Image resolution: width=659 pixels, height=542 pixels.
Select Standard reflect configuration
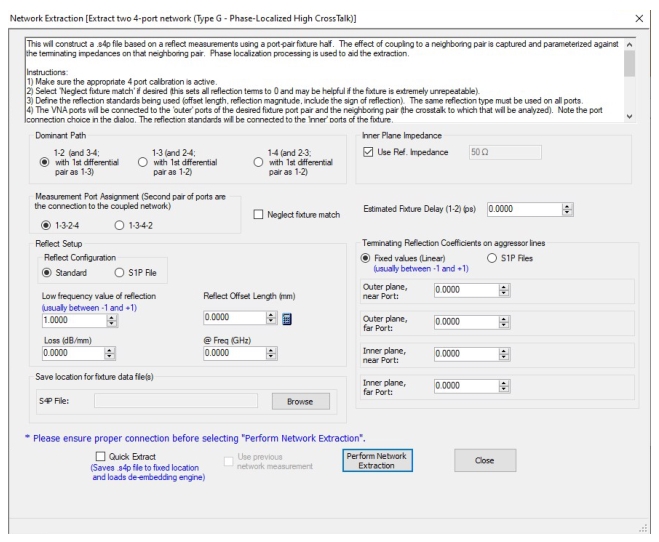tap(47, 272)
